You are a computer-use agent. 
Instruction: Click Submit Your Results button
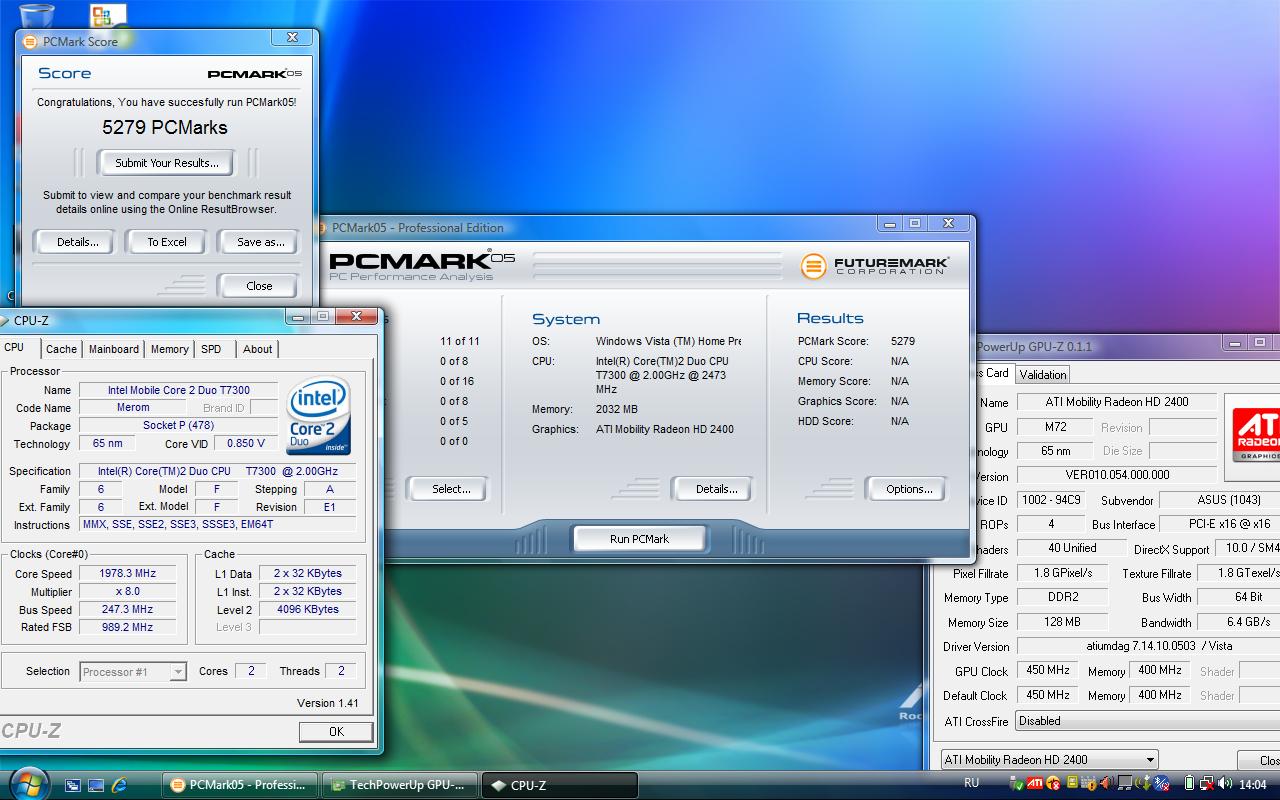click(x=166, y=162)
